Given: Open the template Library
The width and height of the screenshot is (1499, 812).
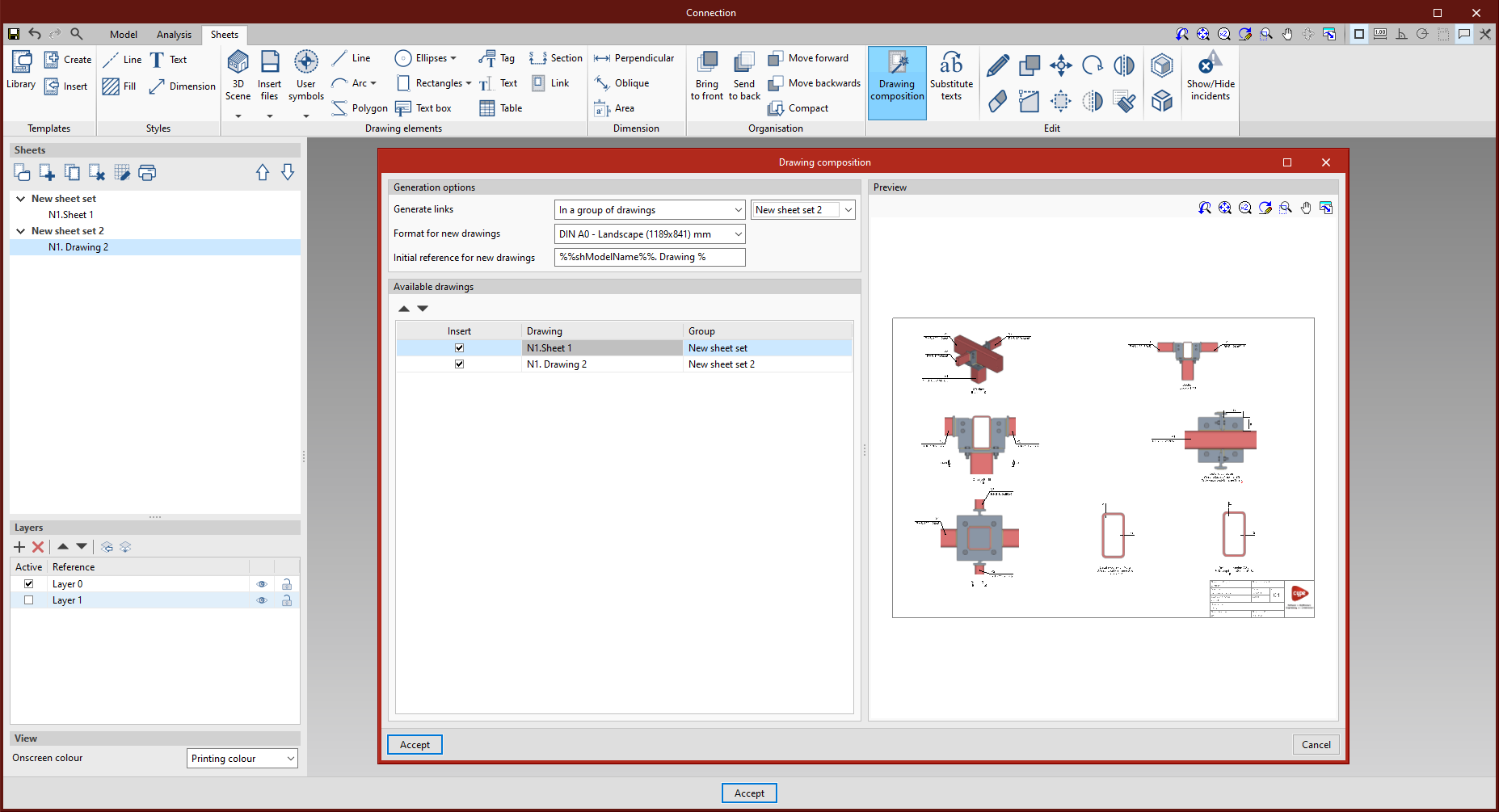Looking at the screenshot, I should (x=21, y=65).
